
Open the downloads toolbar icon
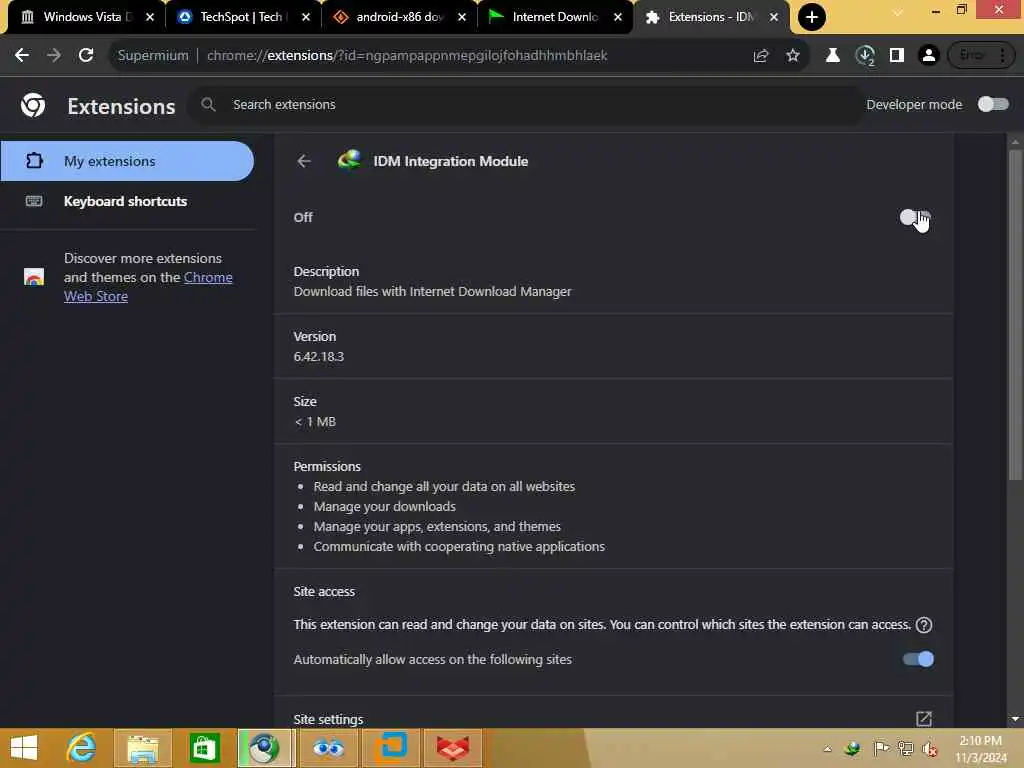coord(865,56)
